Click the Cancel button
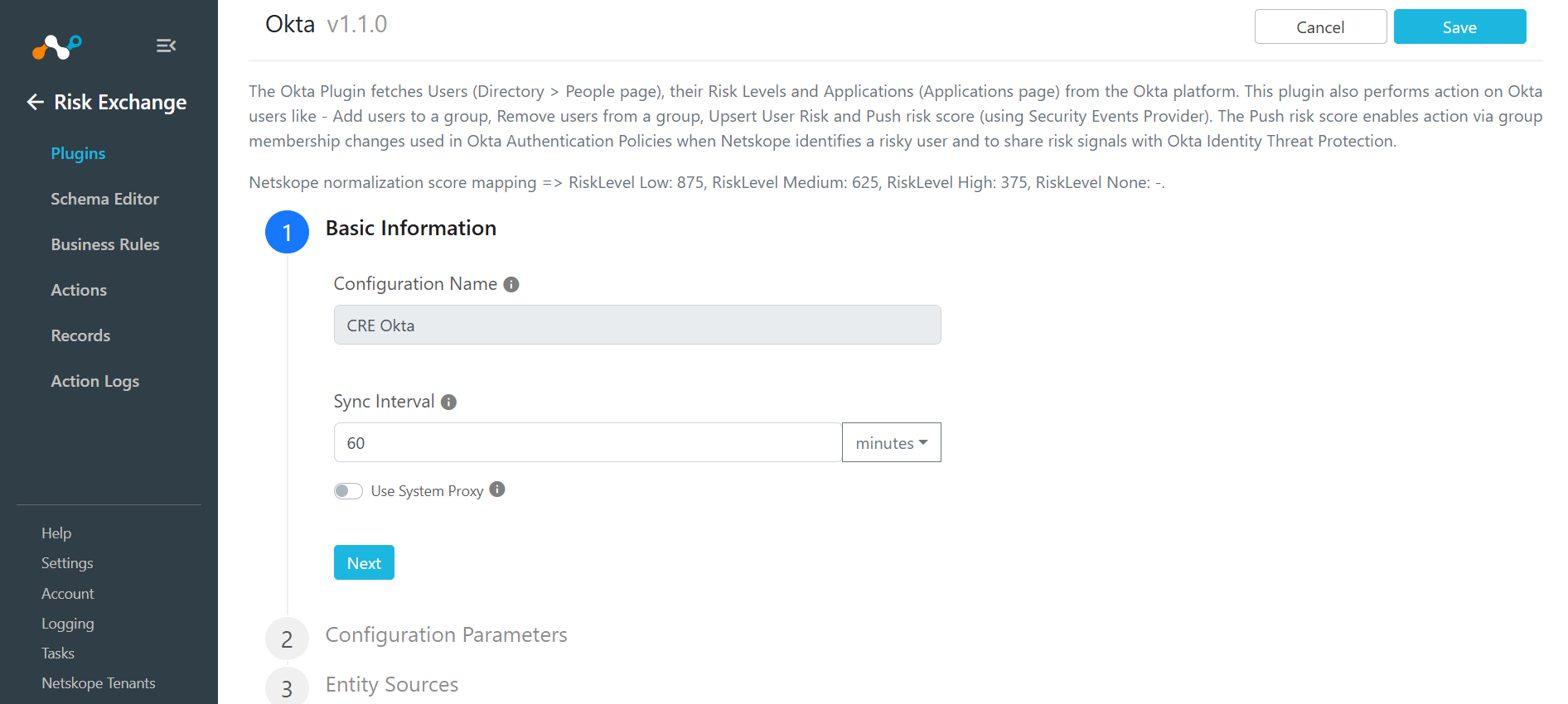 click(x=1320, y=27)
